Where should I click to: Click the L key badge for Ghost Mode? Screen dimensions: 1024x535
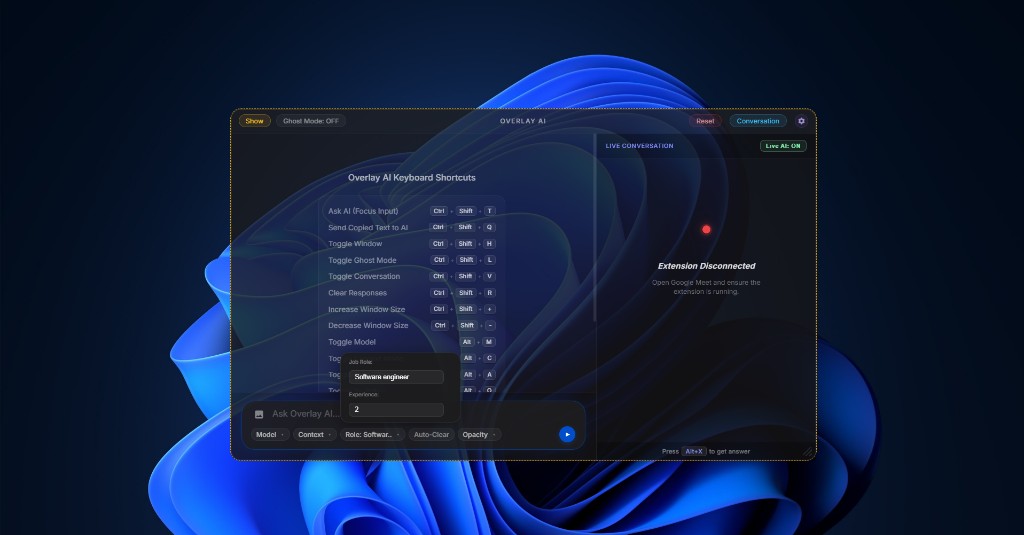[490, 260]
